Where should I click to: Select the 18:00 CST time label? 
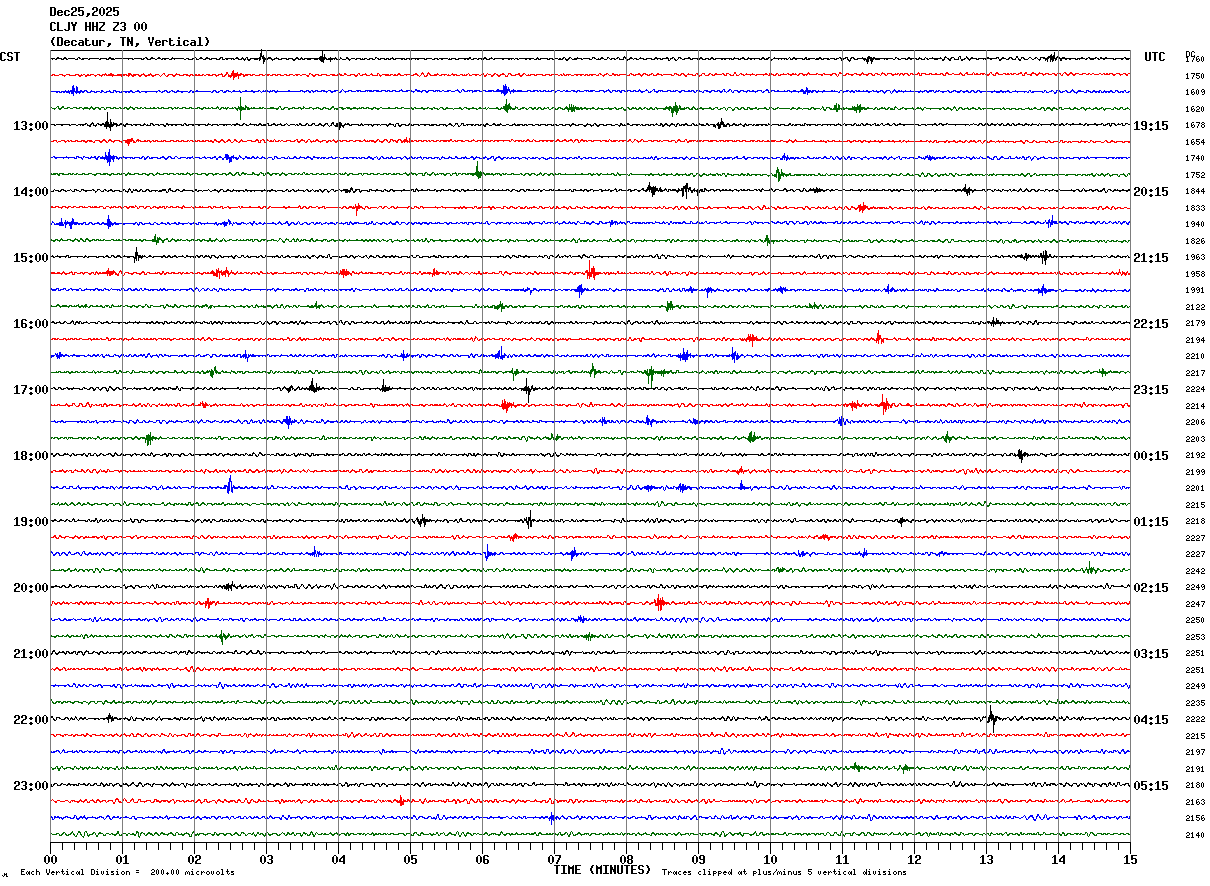(x=31, y=456)
